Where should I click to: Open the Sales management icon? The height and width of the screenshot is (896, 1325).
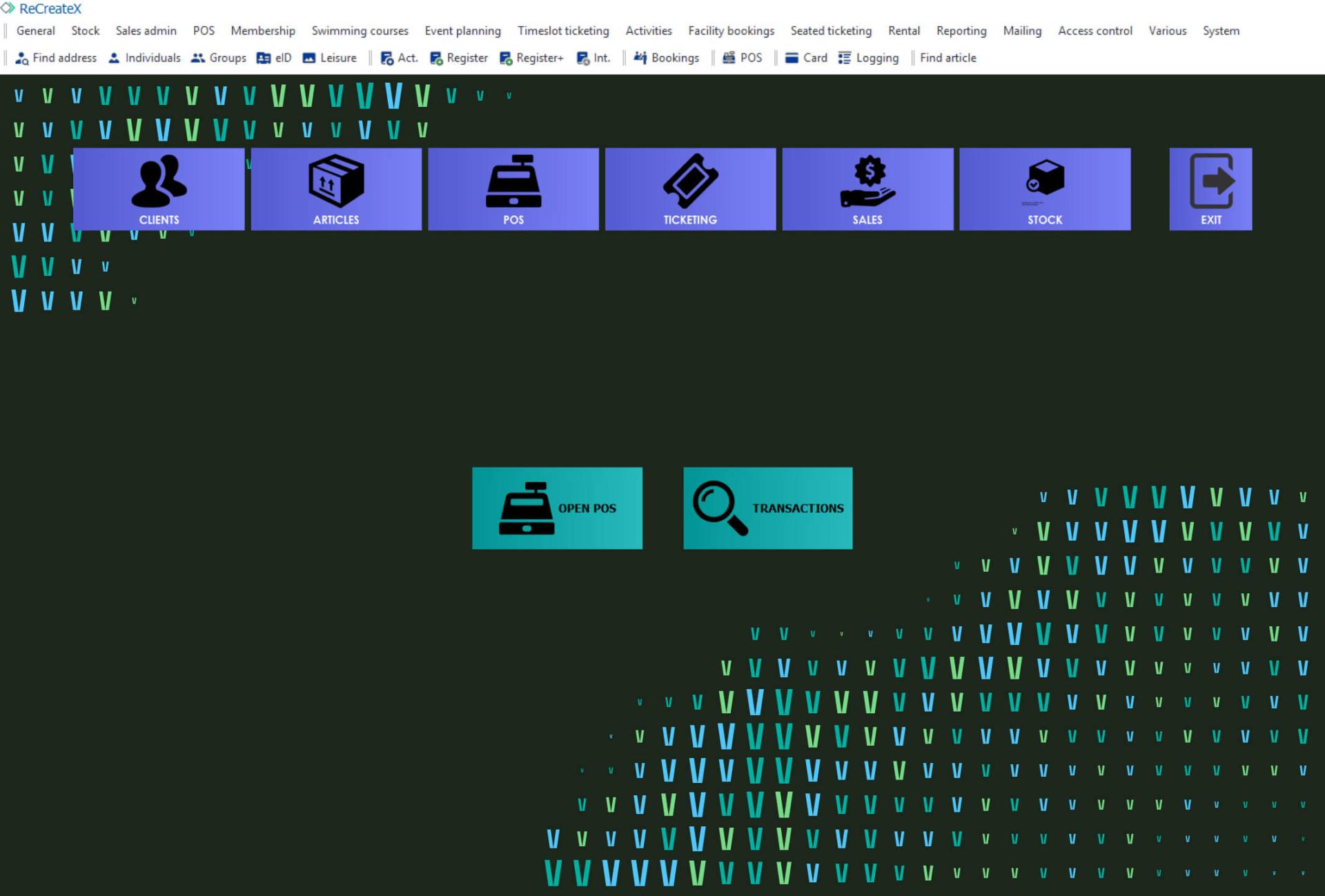click(x=866, y=188)
